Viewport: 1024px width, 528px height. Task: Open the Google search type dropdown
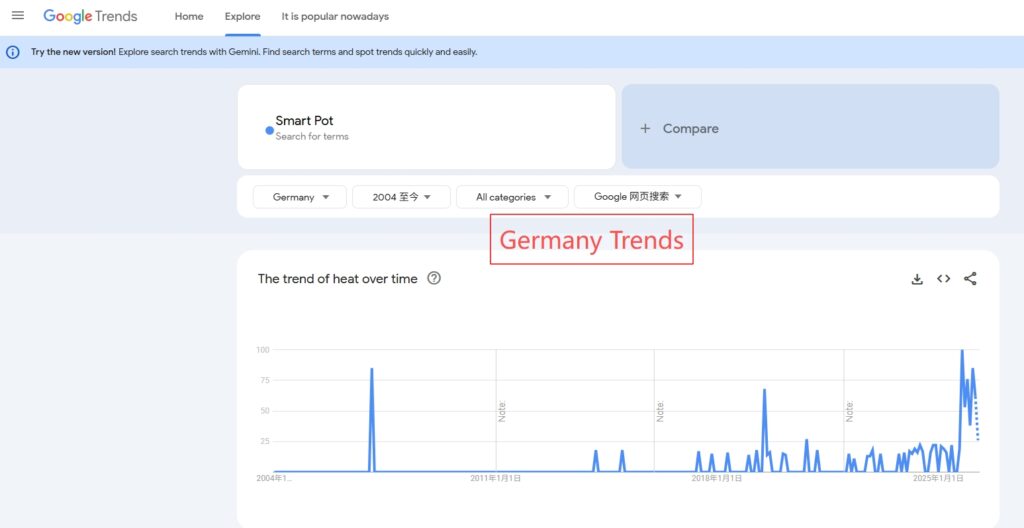click(x=637, y=197)
